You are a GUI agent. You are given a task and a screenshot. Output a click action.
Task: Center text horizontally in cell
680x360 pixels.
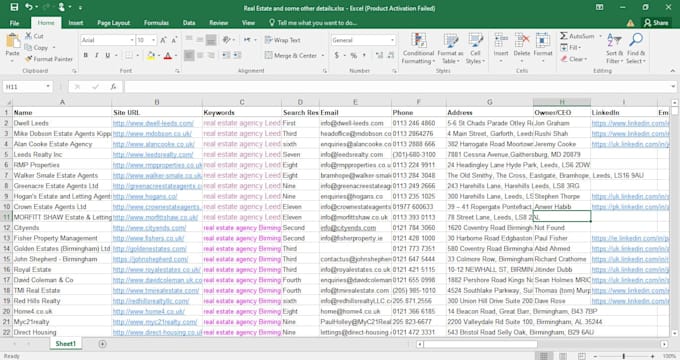coord(200,55)
